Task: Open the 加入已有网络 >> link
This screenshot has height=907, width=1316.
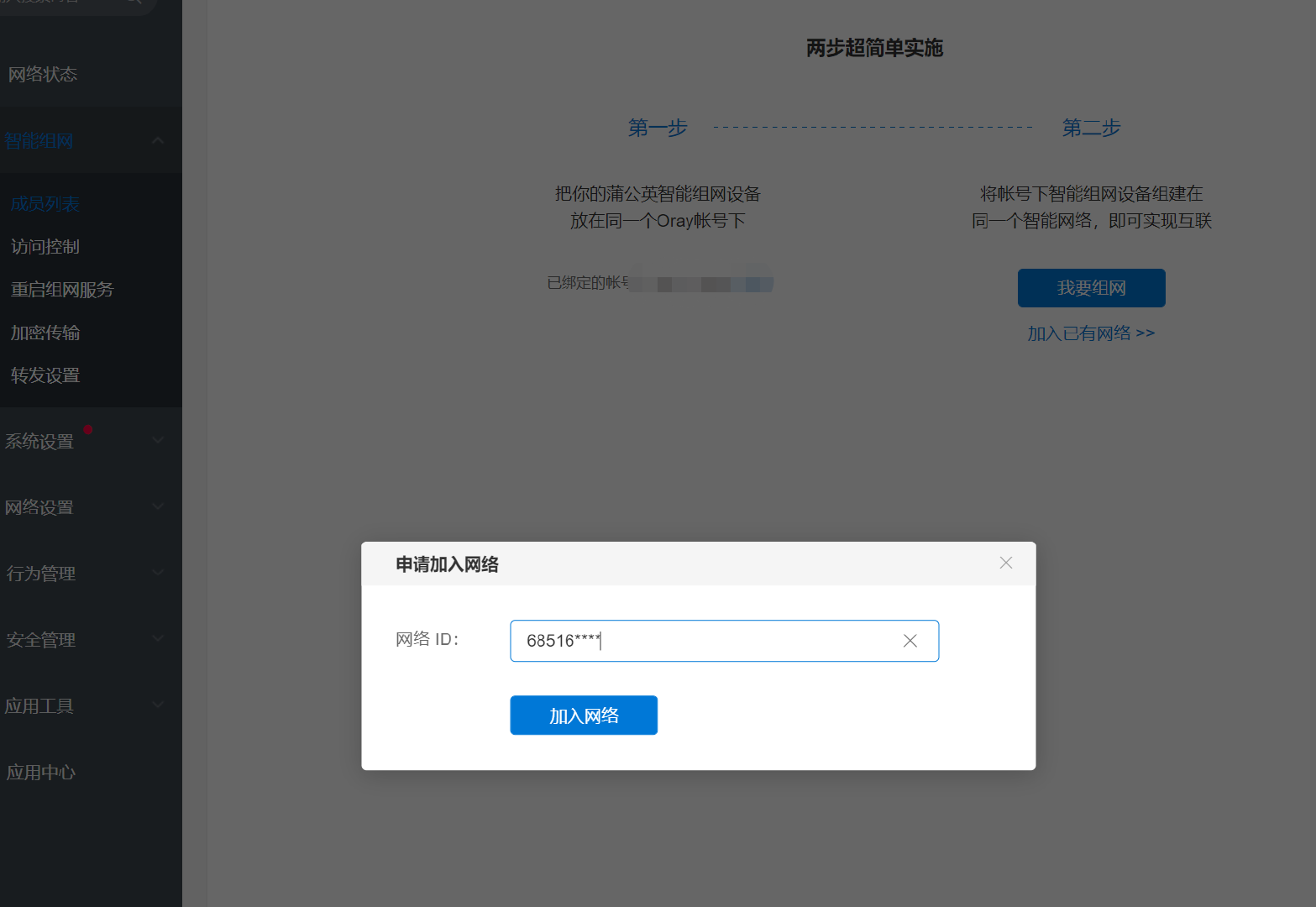Action: [x=1091, y=333]
